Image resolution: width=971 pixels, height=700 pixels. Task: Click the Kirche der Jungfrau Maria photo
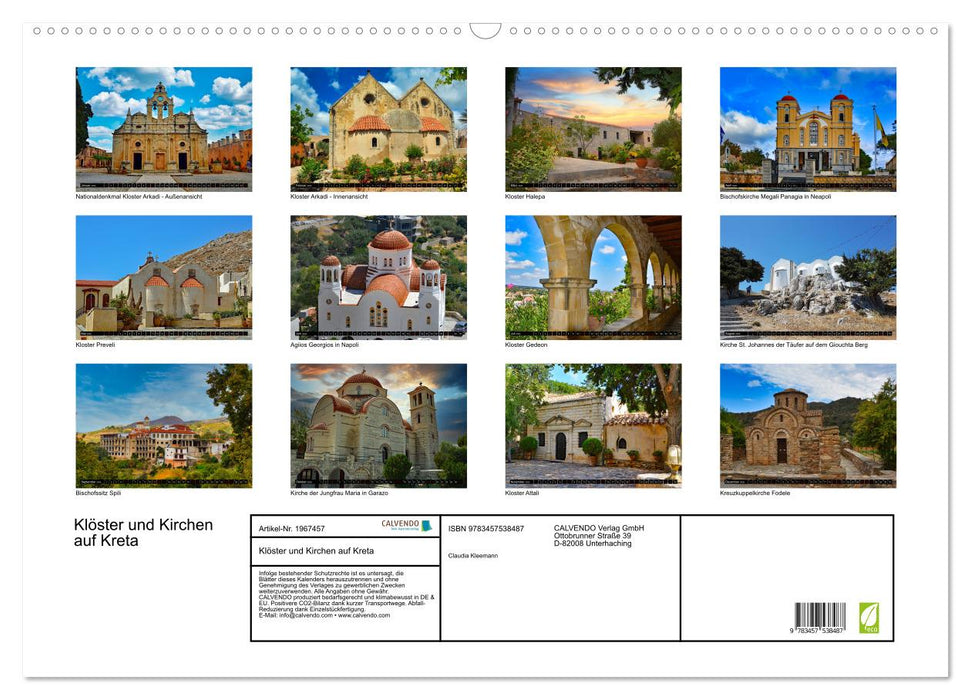(376, 428)
